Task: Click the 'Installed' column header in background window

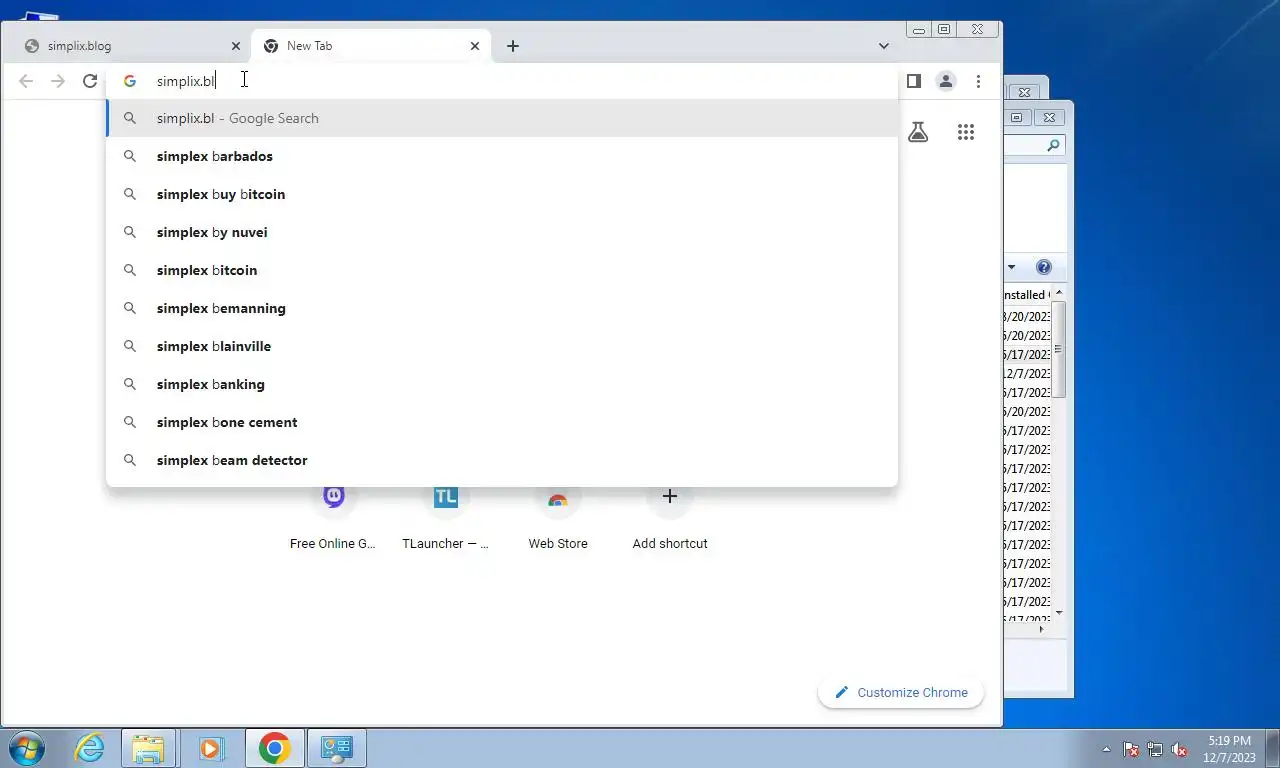Action: point(1026,295)
